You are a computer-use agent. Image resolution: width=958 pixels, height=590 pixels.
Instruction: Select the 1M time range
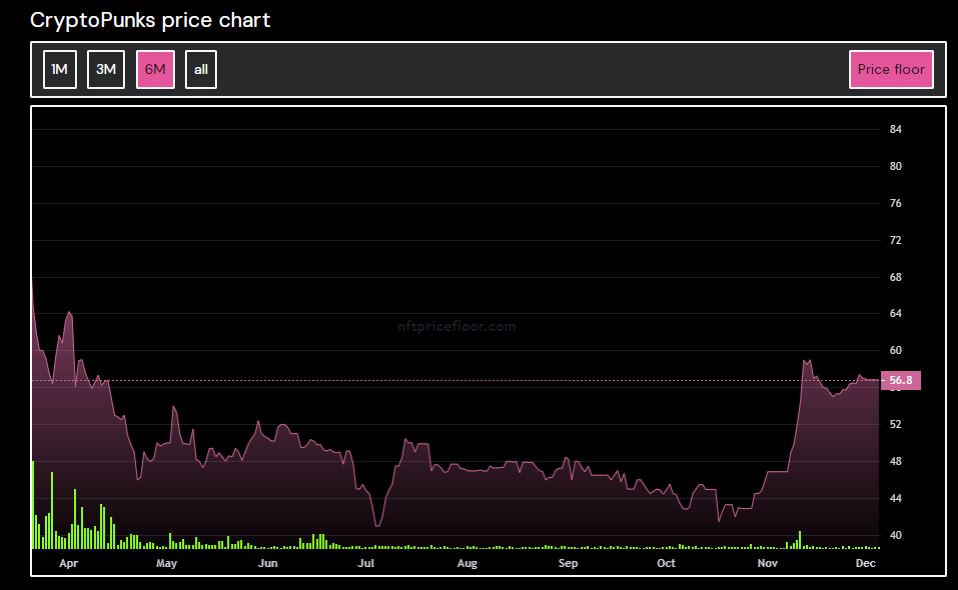point(60,70)
